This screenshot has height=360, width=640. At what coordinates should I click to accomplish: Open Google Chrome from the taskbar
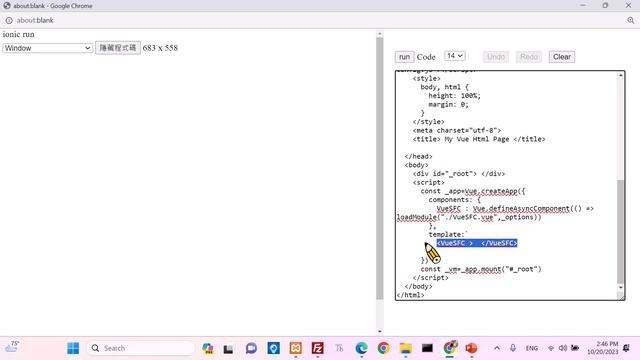pos(383,348)
